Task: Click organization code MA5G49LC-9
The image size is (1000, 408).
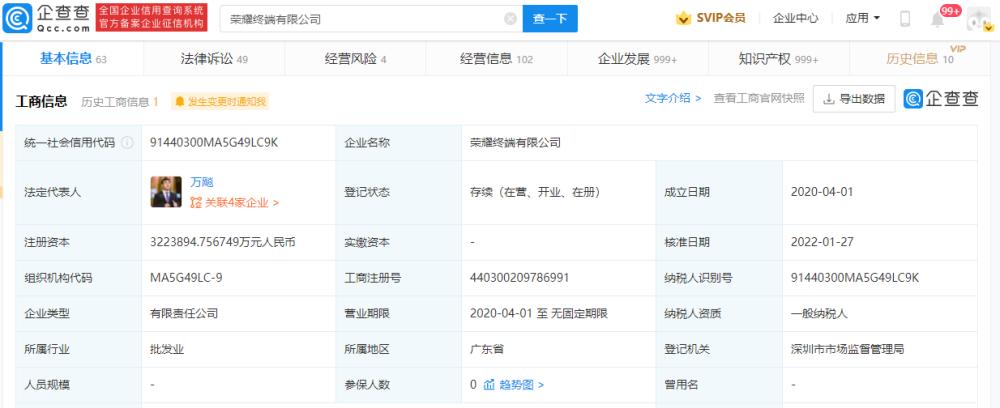Action: point(186,278)
